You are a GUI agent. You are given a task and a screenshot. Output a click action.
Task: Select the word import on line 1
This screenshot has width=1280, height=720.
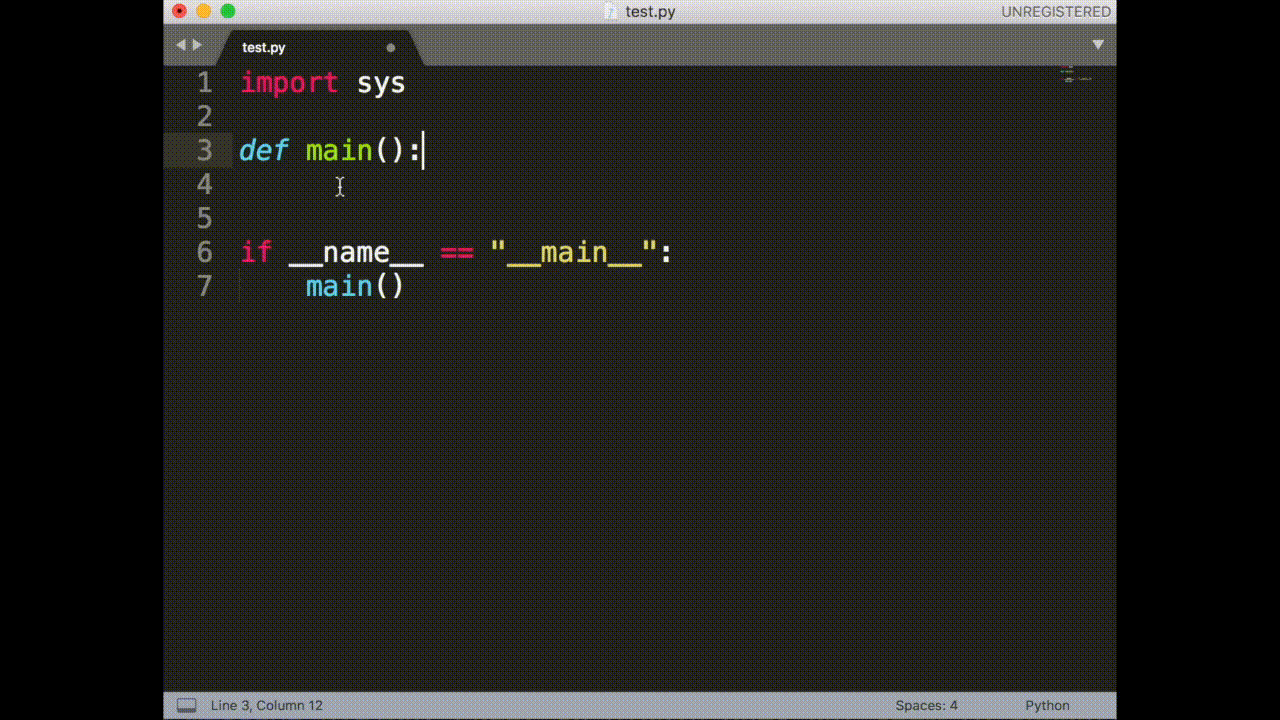[x=289, y=83]
